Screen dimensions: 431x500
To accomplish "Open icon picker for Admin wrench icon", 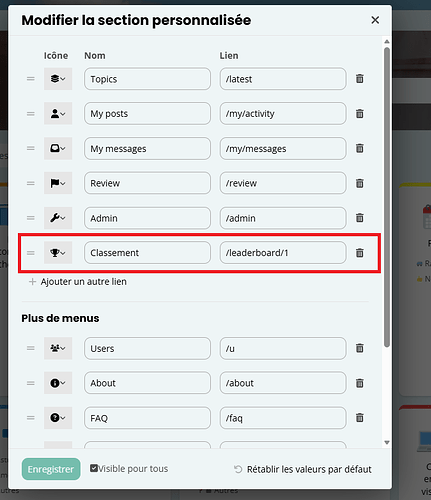I will [58, 218].
